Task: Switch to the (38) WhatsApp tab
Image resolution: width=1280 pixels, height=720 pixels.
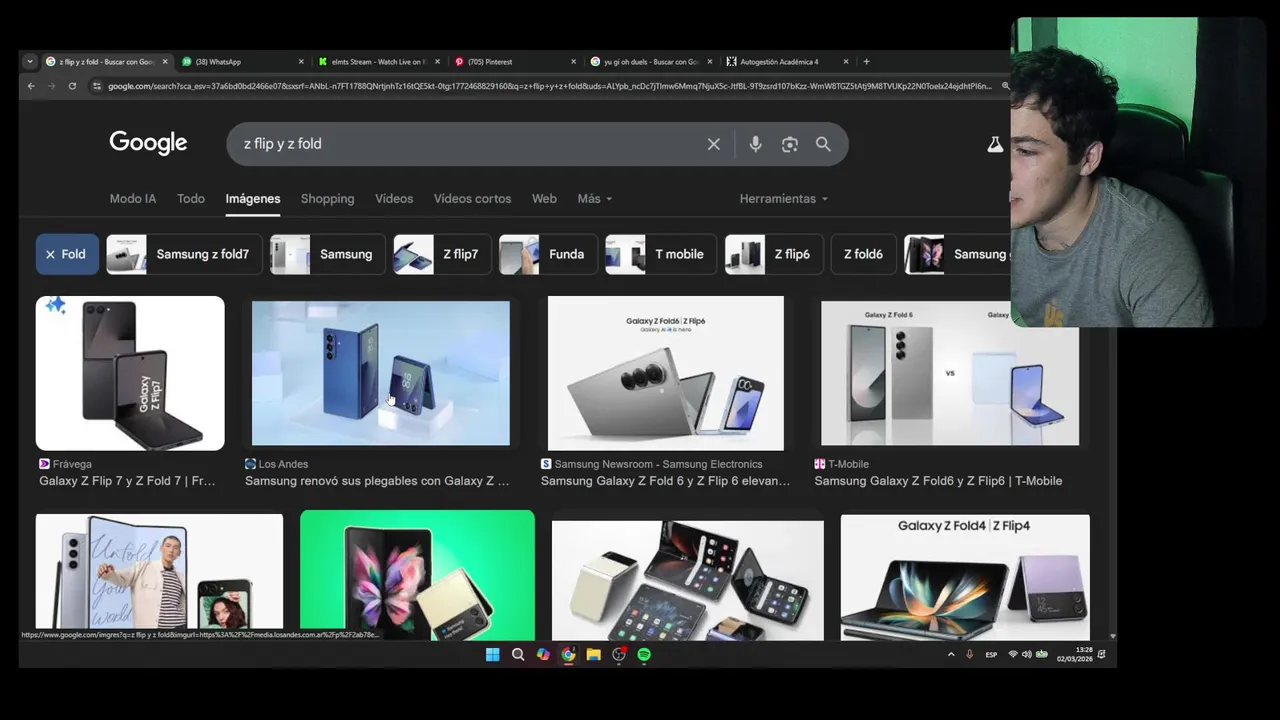Action: 243,62
